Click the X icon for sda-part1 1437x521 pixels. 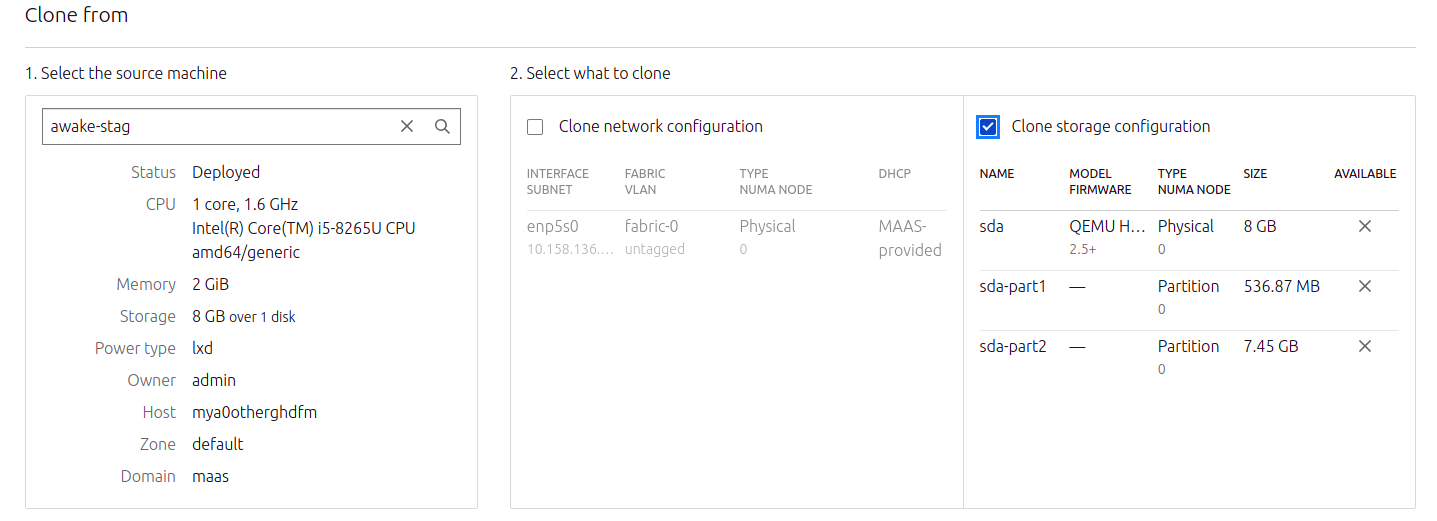tap(1364, 287)
